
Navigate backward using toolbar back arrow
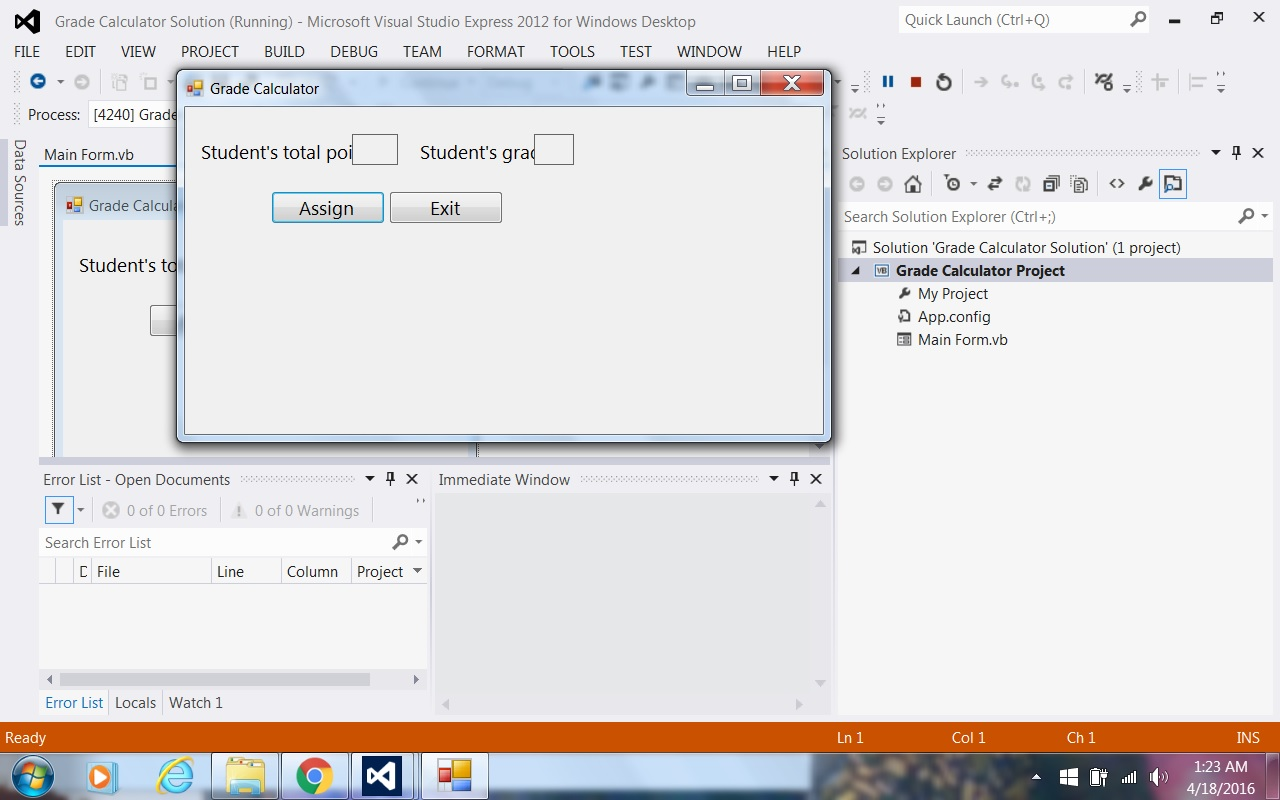point(38,82)
